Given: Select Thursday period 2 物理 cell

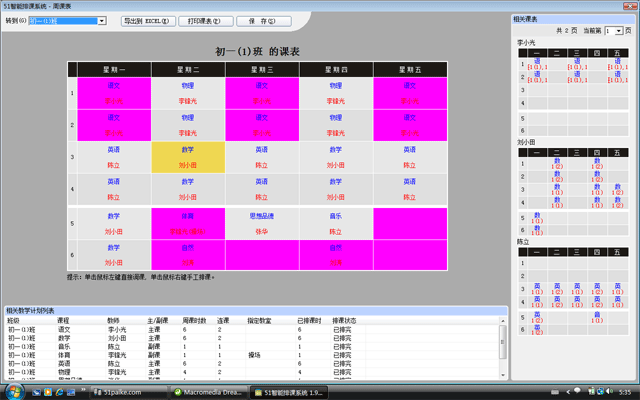Looking at the screenshot, I should tap(336, 125).
